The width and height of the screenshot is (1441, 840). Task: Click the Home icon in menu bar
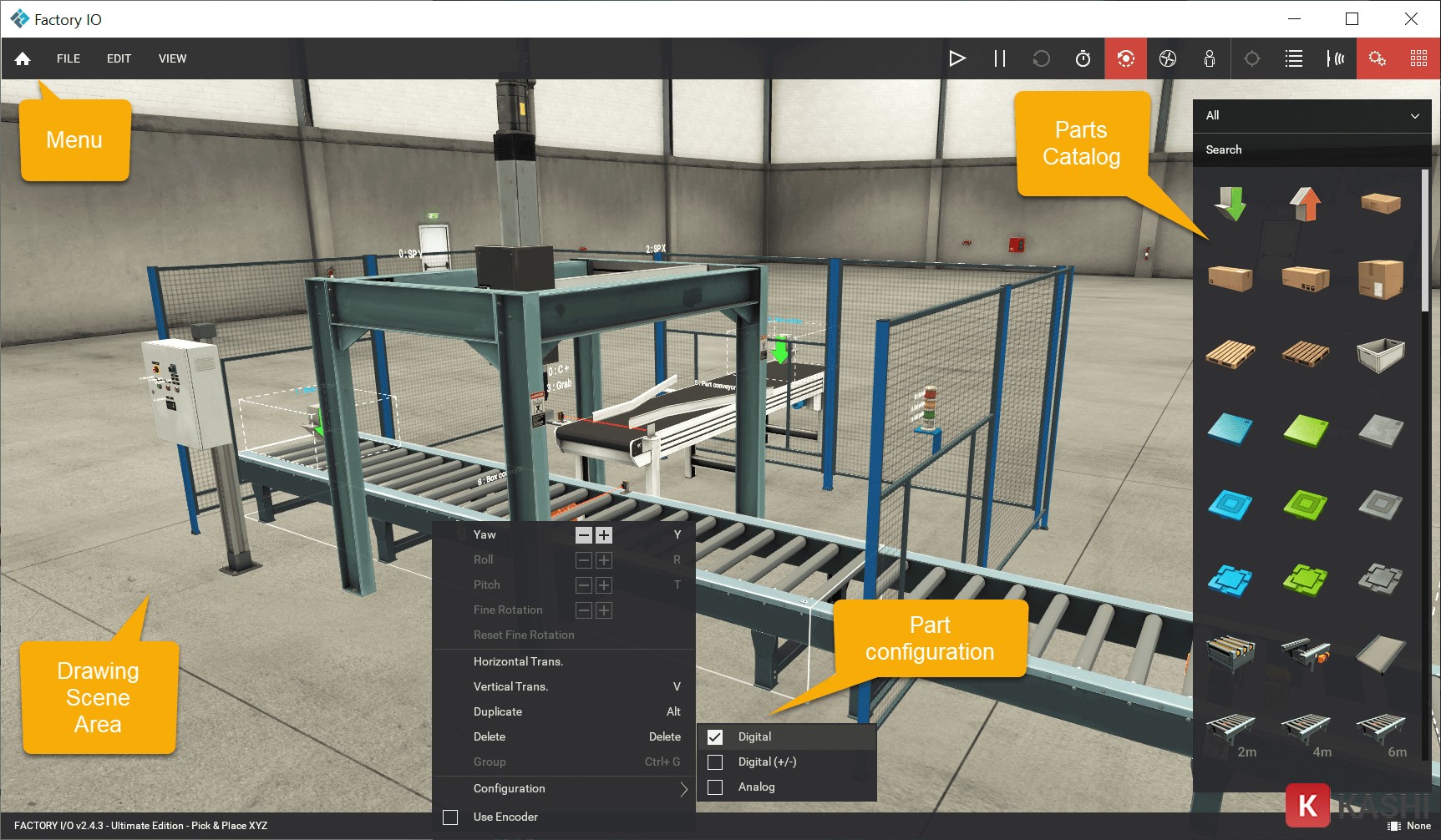23,58
